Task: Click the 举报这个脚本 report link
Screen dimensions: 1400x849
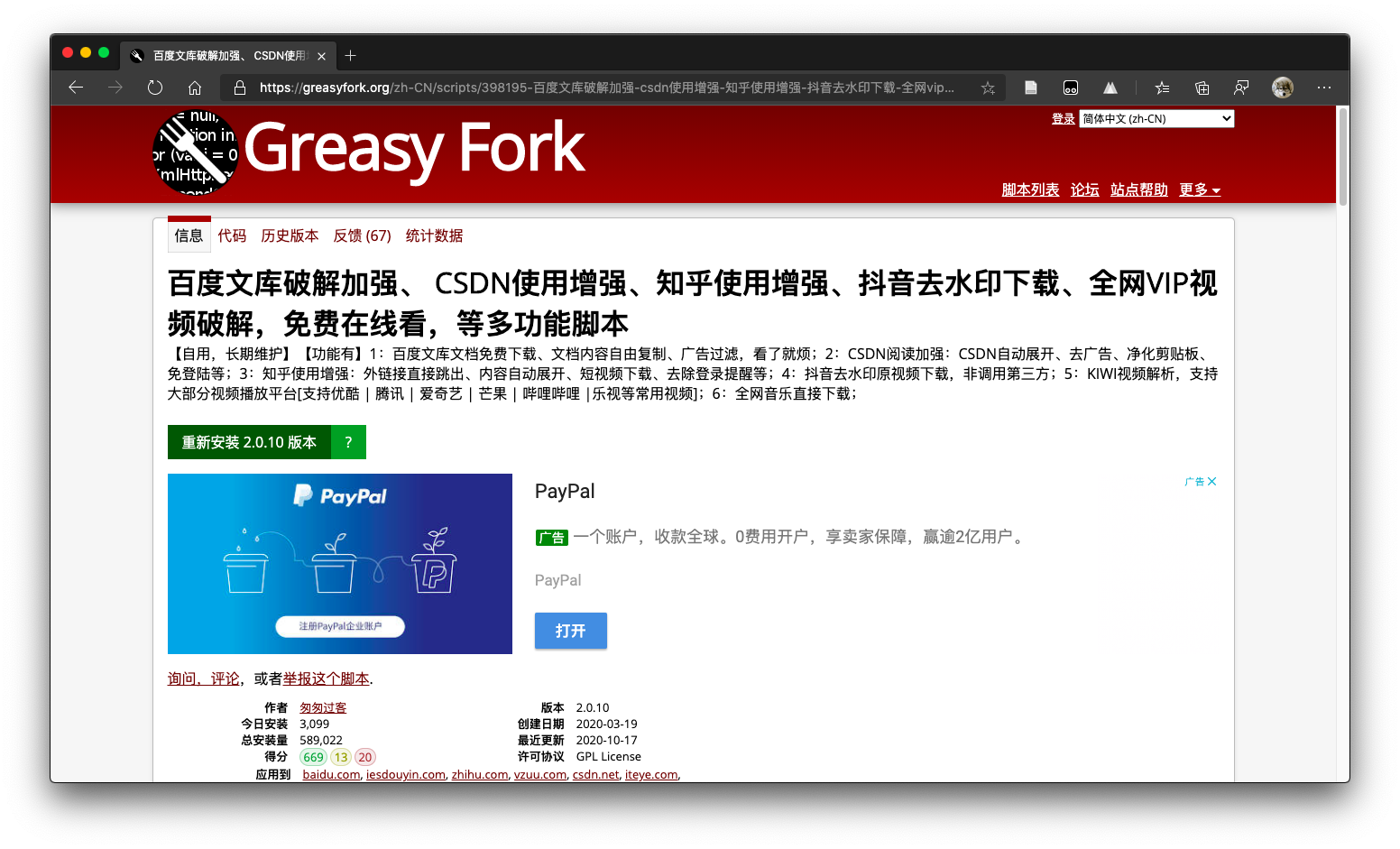Action: [327, 678]
